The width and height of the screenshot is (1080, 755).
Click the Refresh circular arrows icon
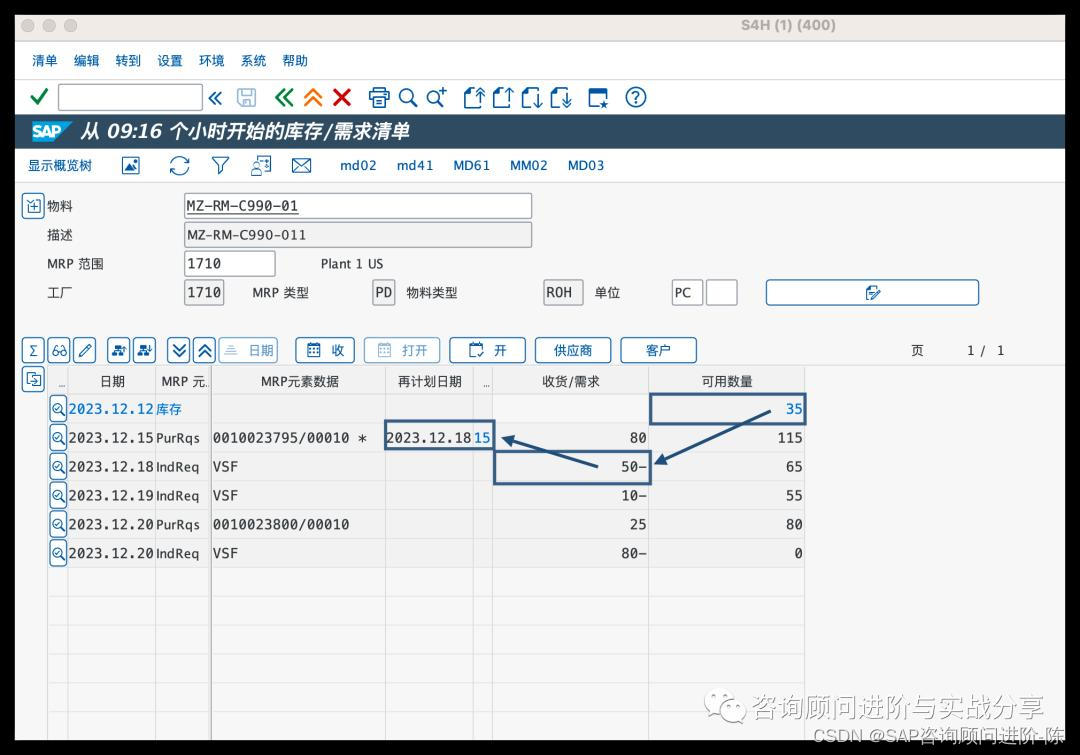click(179, 165)
